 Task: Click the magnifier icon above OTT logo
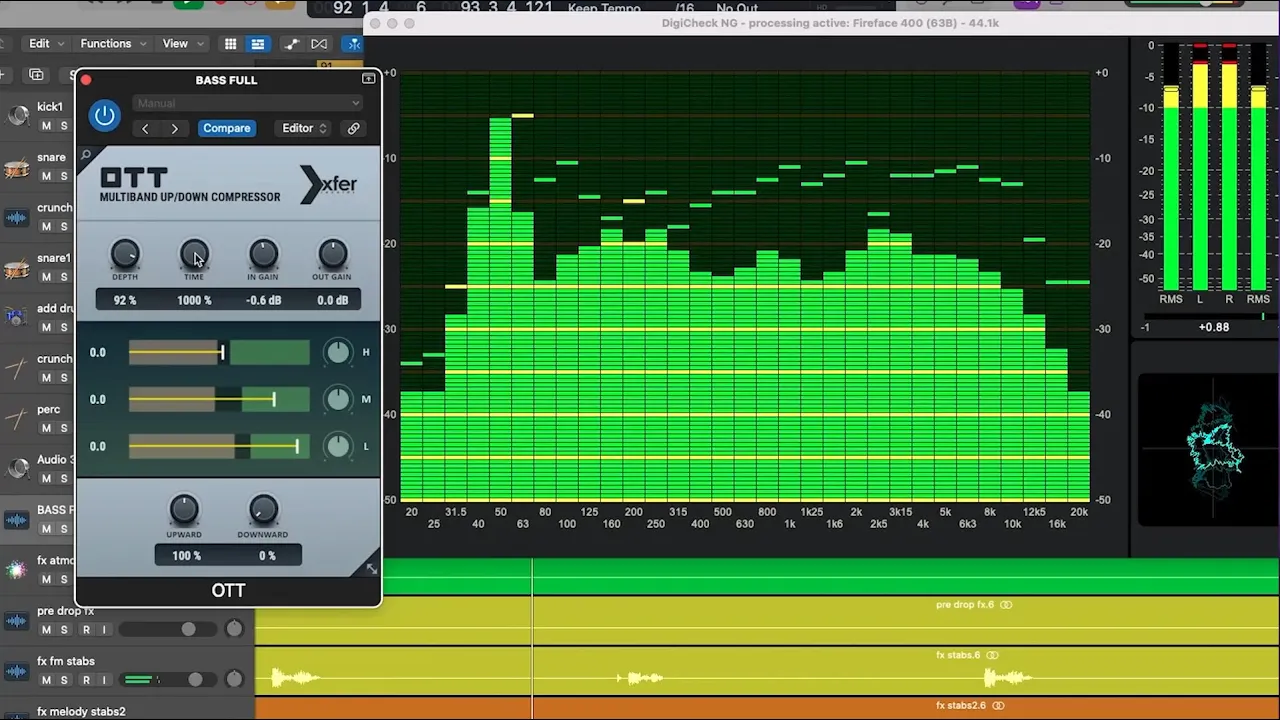click(86, 155)
